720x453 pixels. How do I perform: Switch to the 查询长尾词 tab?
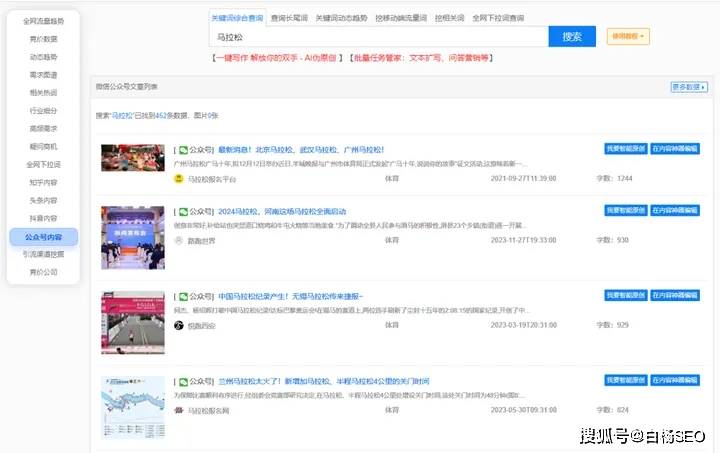[289, 18]
